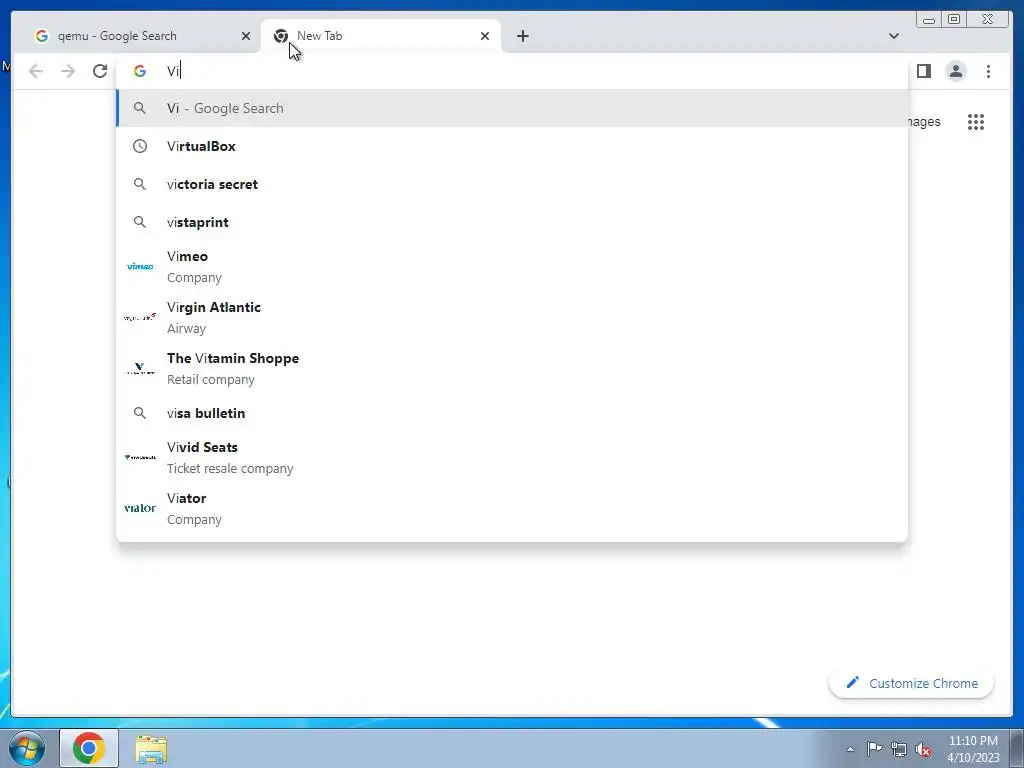Screen dimensions: 1024x768
Task: Select the New Tab tab
Action: click(x=381, y=36)
